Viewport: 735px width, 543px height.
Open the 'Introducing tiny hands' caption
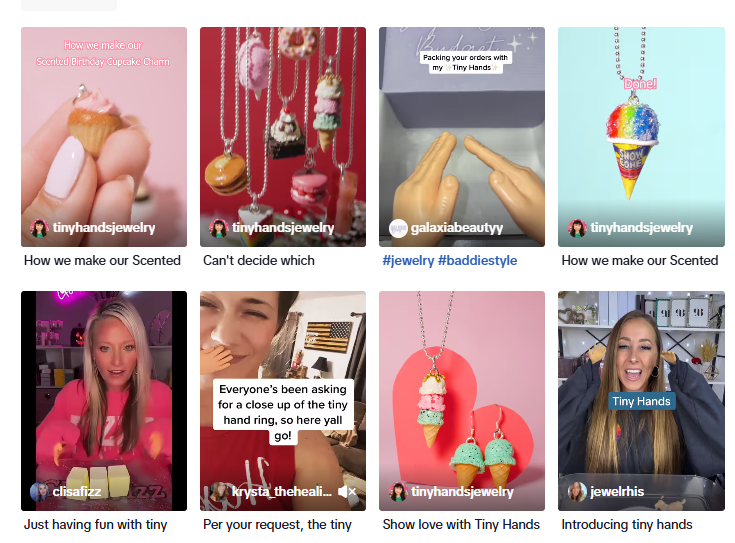pyautogui.click(x=627, y=524)
